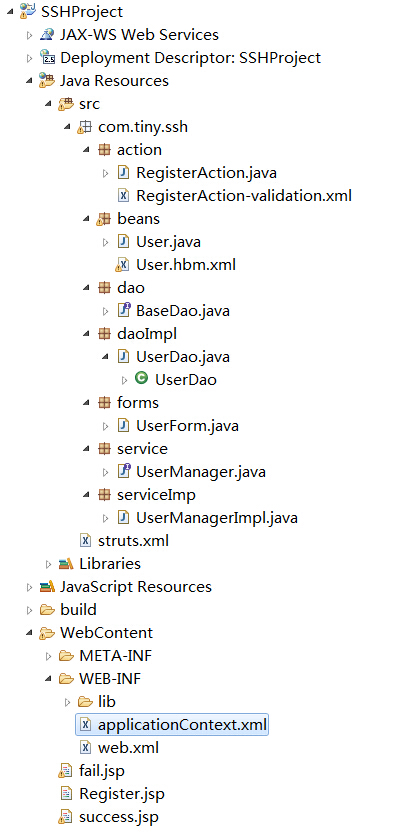The image size is (401, 835).
Task: Click the Deployment Descriptor icon
Action: 47,58
